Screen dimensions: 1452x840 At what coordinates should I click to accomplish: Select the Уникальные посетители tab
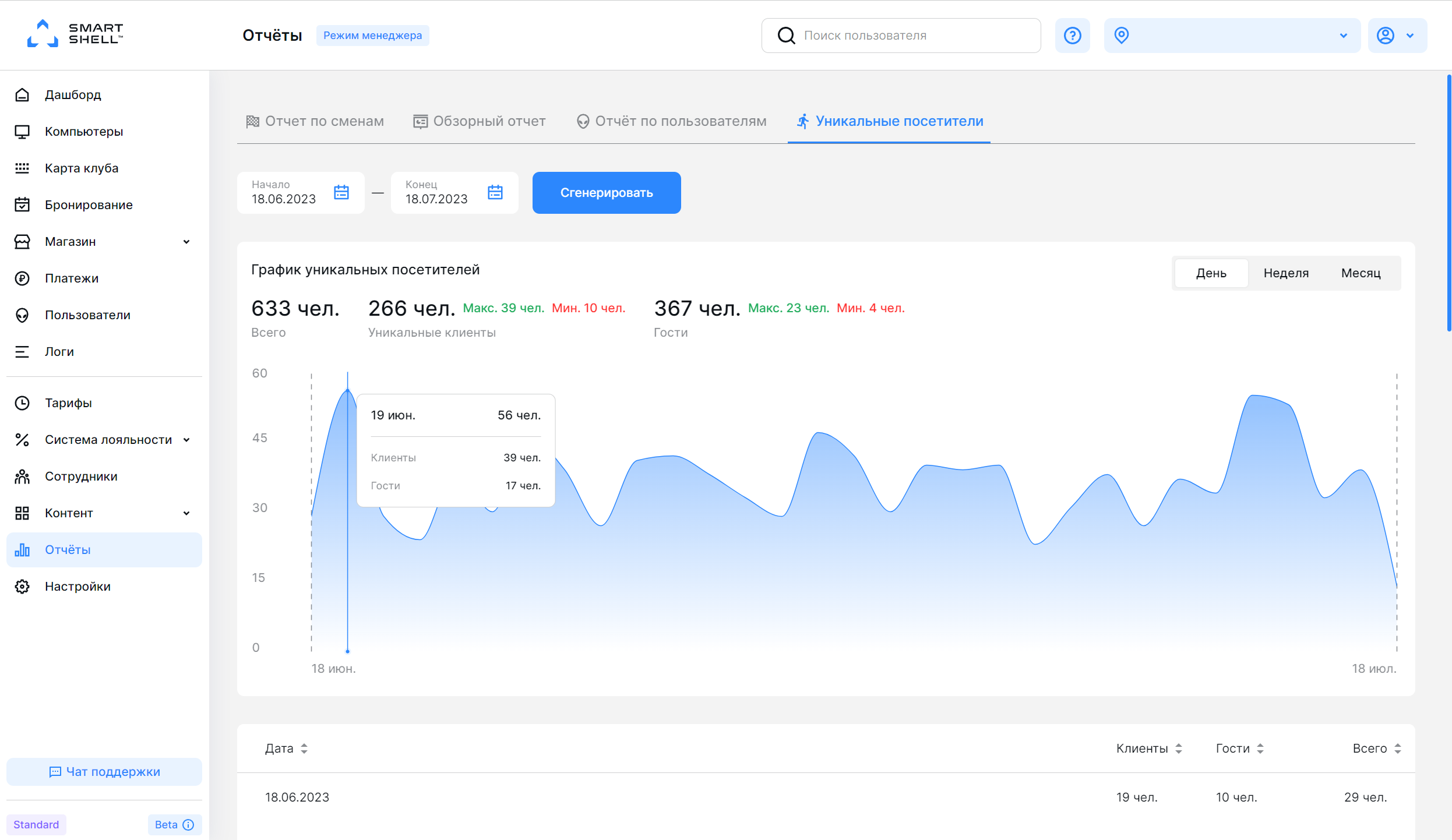890,121
